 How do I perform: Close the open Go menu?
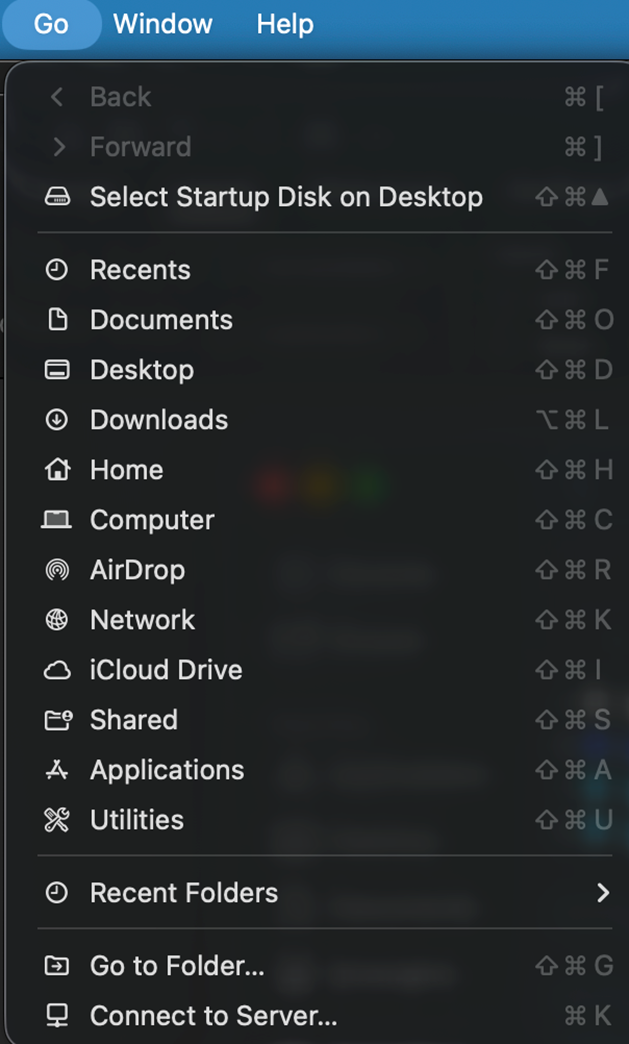point(51,24)
